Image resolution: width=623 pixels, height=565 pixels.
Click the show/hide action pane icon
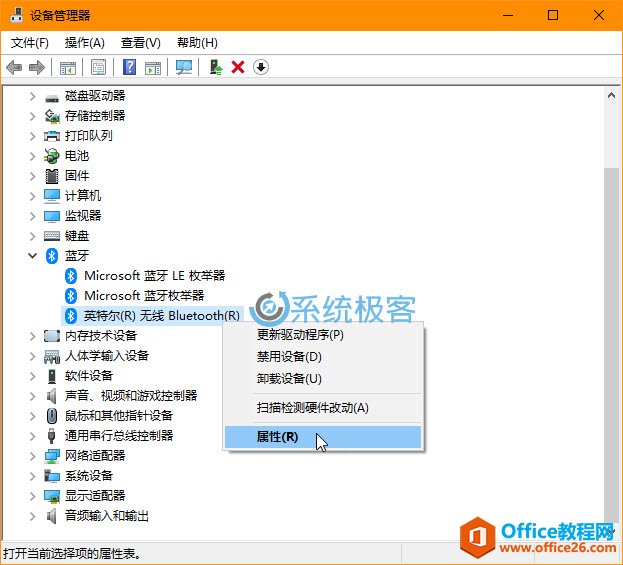153,68
